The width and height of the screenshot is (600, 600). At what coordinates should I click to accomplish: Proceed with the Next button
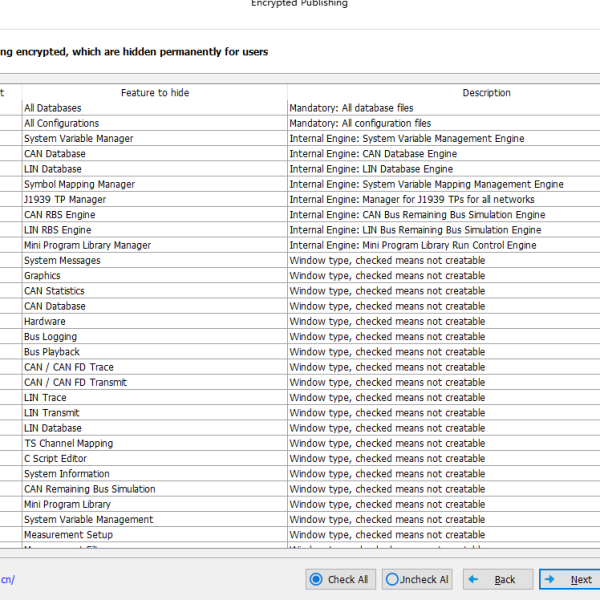(x=572, y=579)
